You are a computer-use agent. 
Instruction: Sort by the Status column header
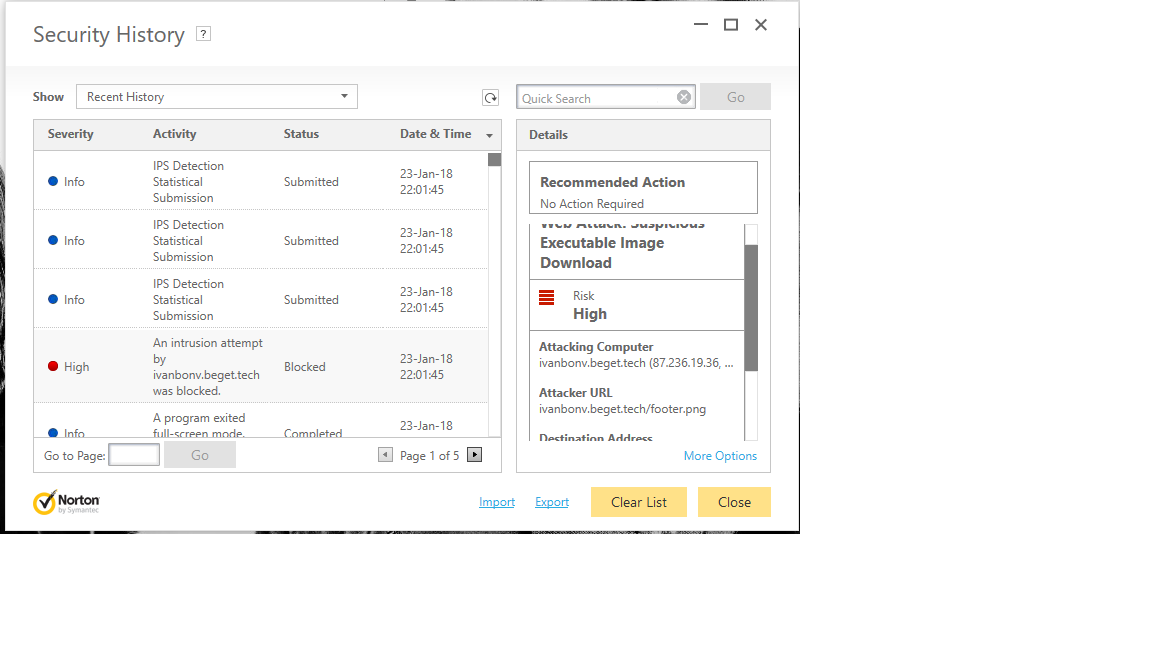pos(301,134)
